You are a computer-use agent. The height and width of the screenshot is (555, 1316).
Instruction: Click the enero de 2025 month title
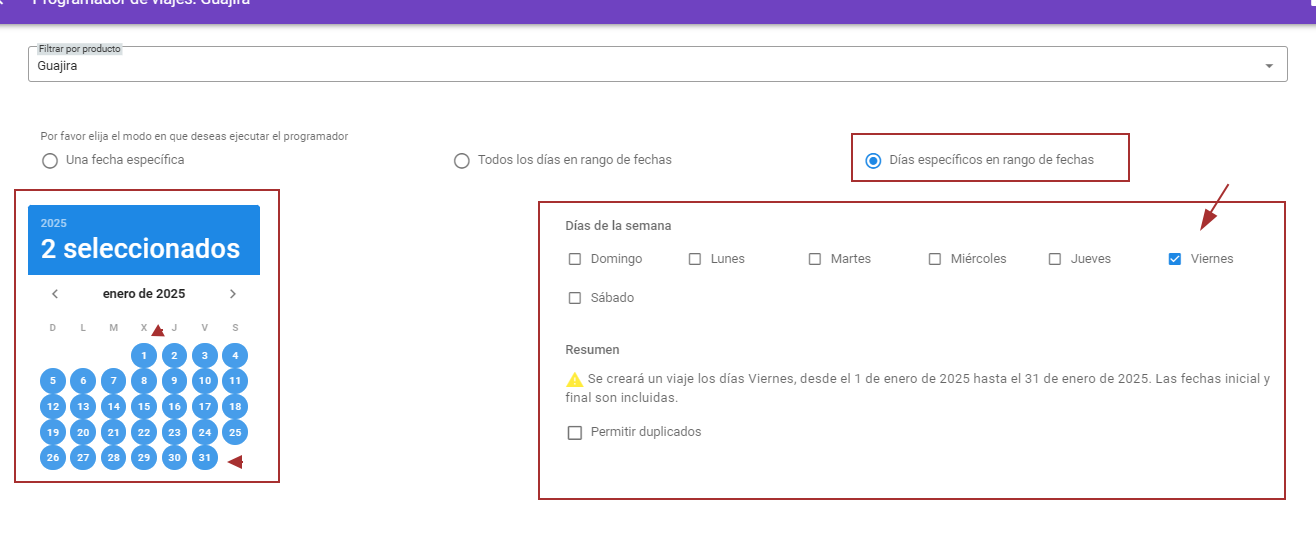click(144, 294)
